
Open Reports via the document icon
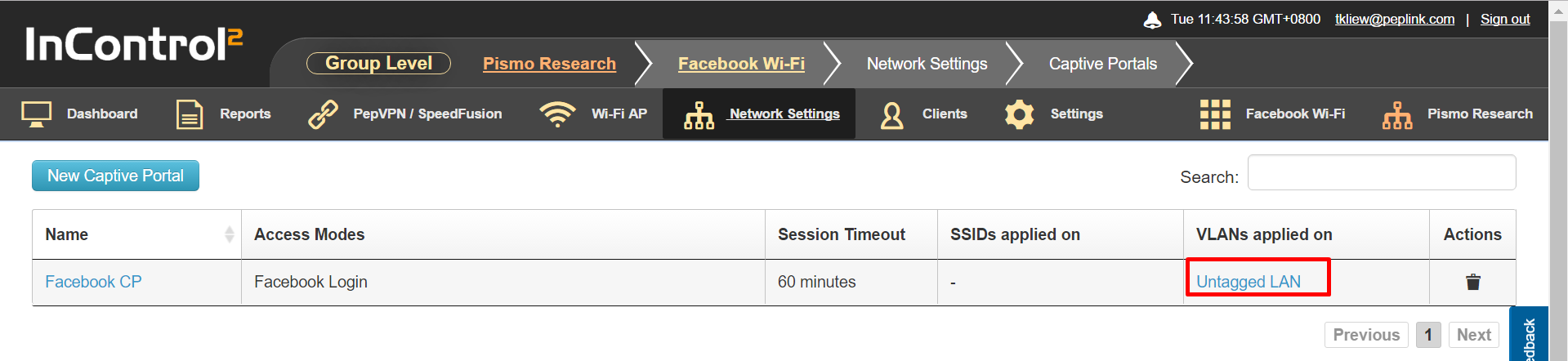click(x=190, y=114)
